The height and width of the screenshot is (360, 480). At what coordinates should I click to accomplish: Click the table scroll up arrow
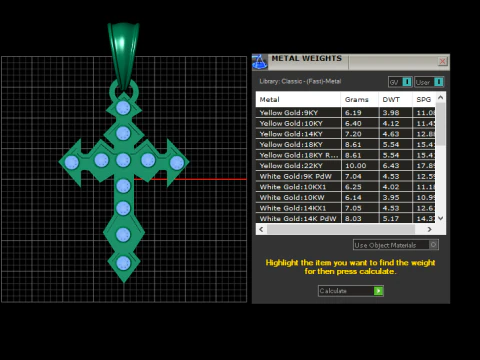tap(441, 98)
